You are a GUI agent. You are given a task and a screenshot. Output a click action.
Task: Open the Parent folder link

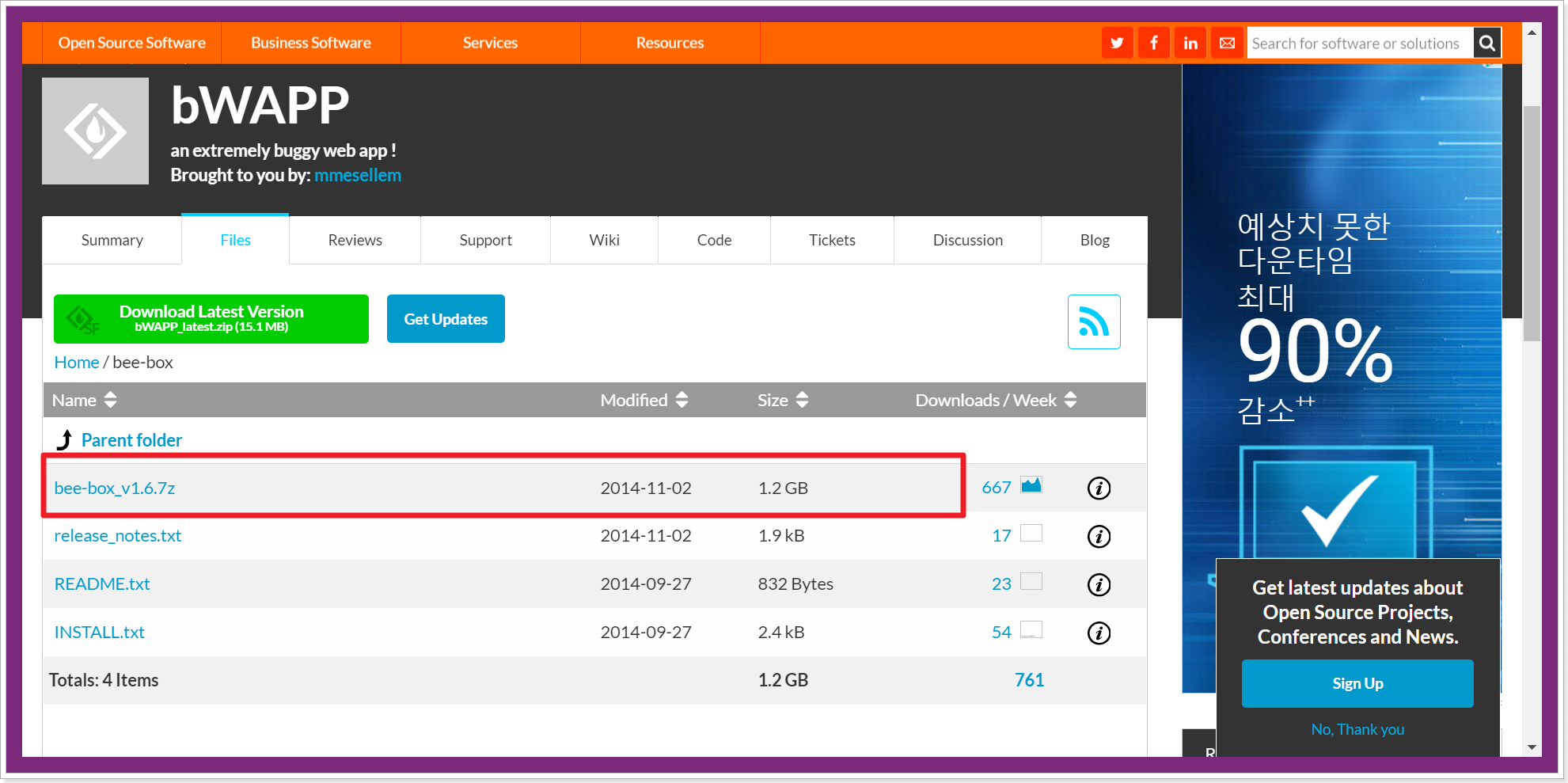click(131, 440)
